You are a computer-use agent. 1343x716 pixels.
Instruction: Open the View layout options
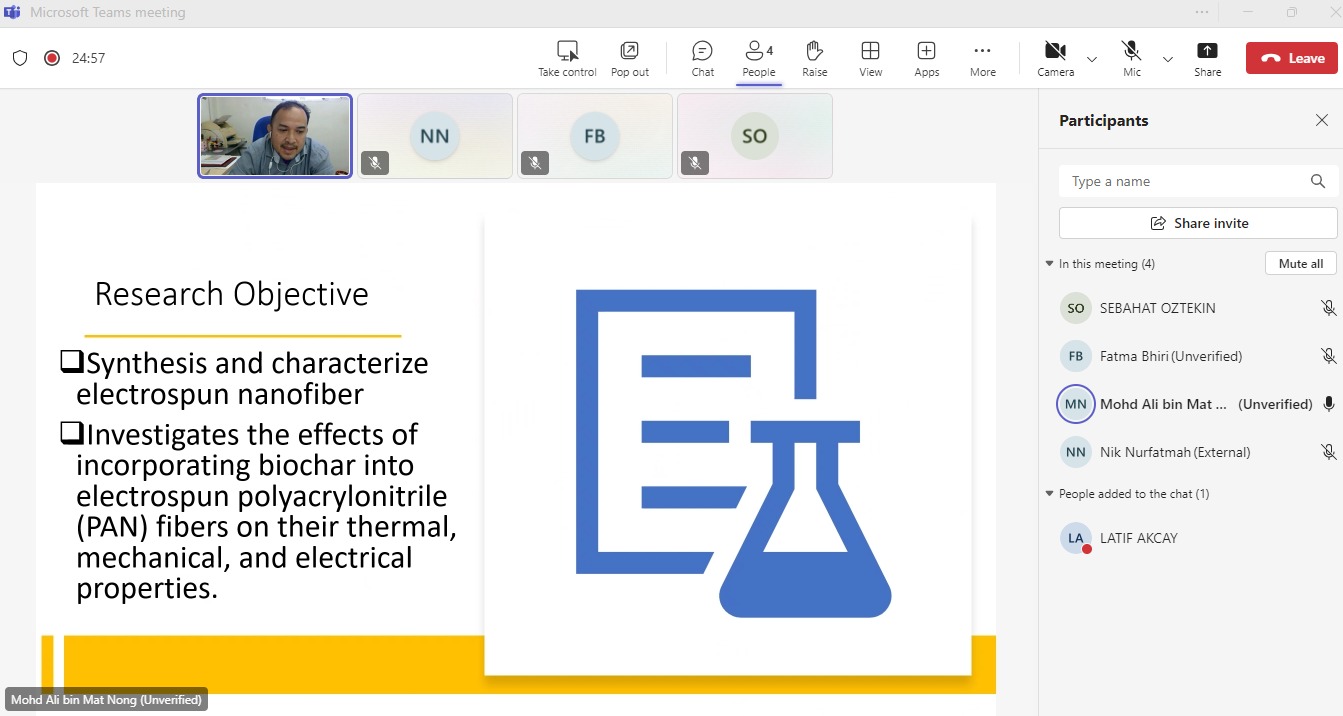click(870, 51)
